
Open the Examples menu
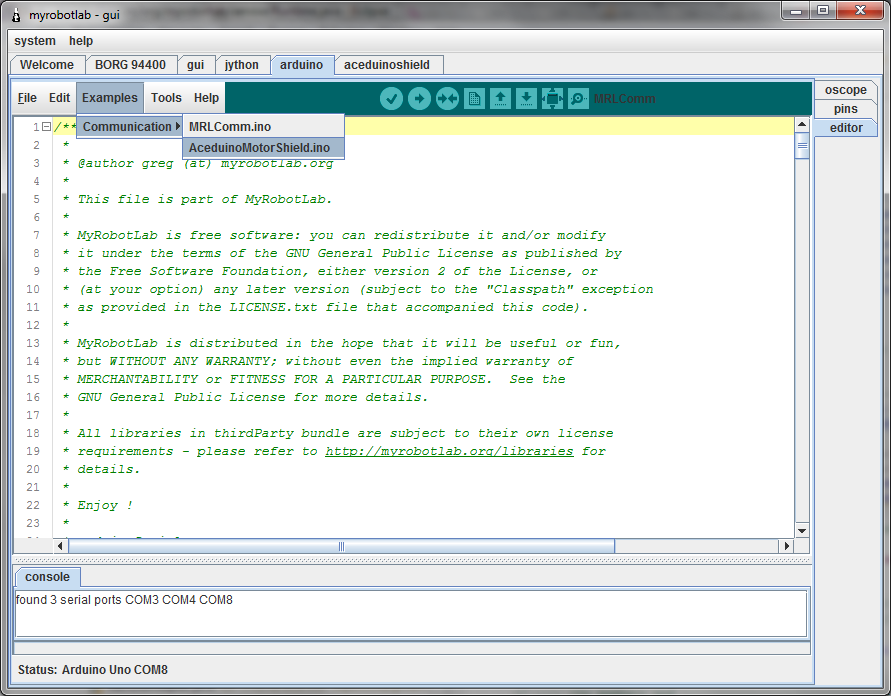point(110,98)
